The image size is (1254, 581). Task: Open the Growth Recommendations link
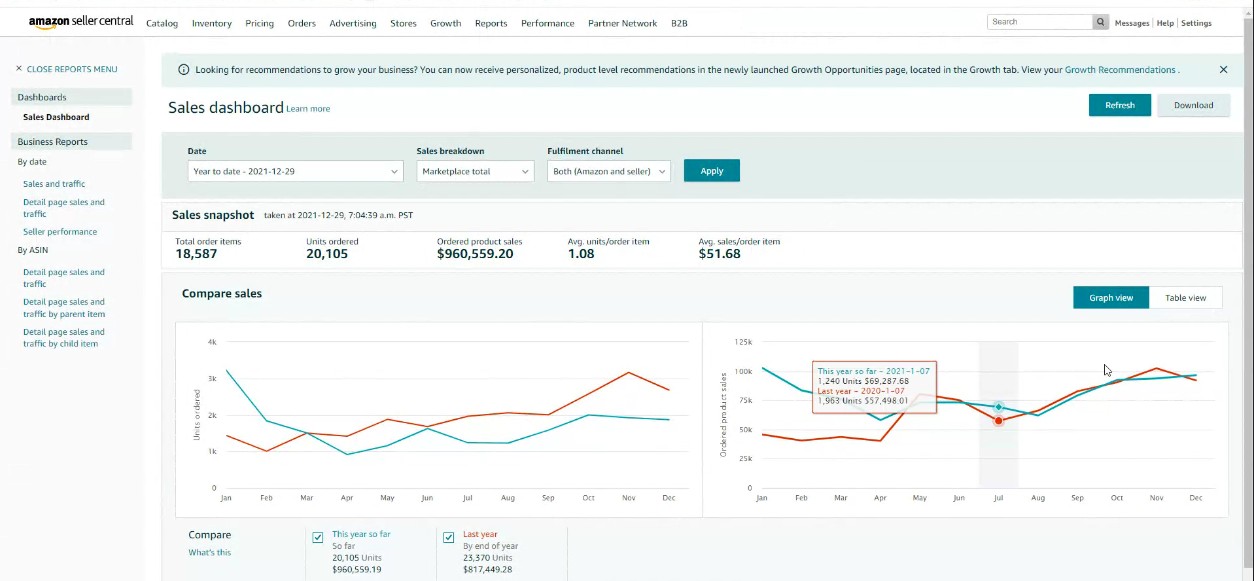pos(1121,70)
